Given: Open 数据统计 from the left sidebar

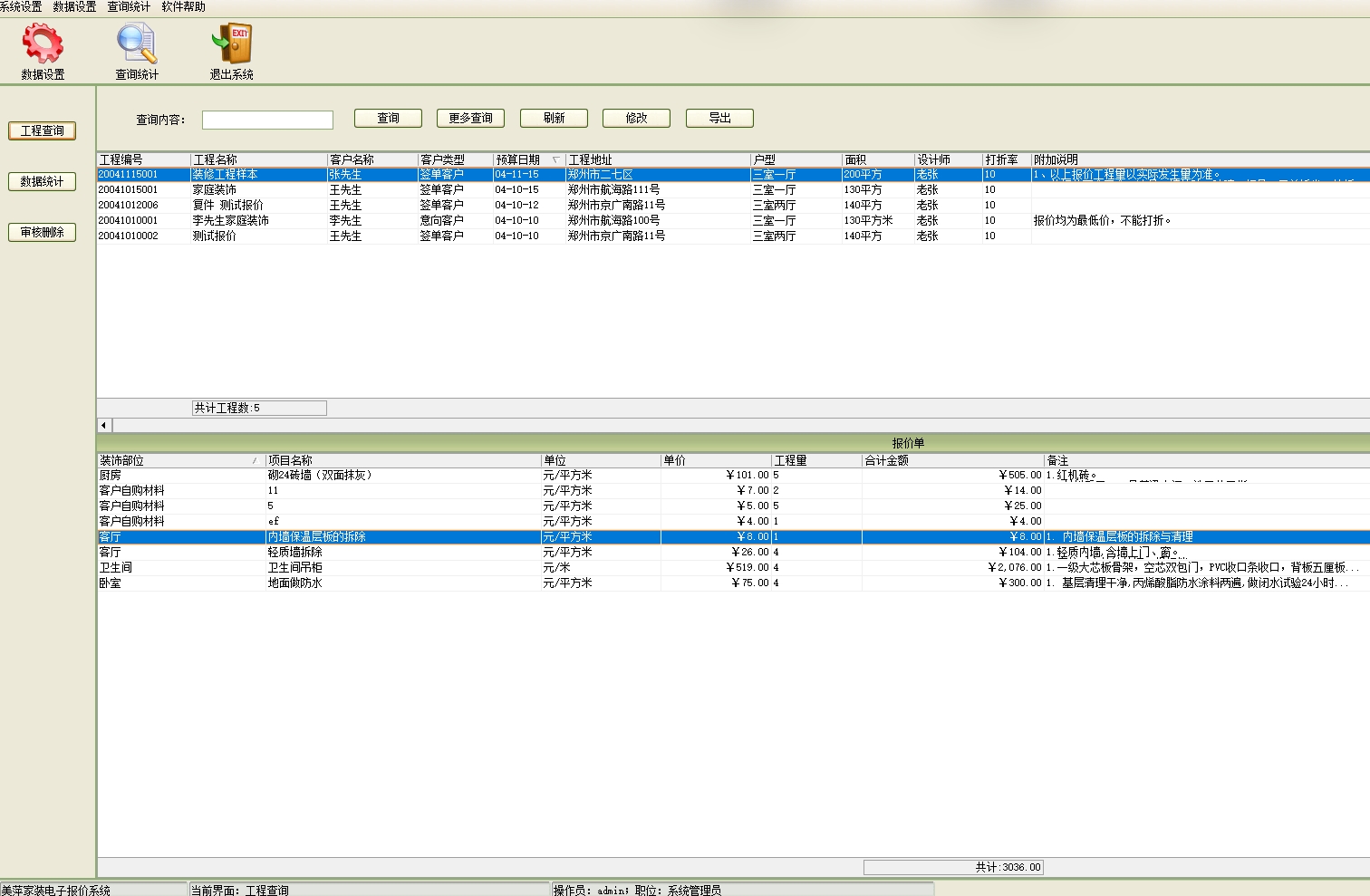Looking at the screenshot, I should tap(43, 181).
